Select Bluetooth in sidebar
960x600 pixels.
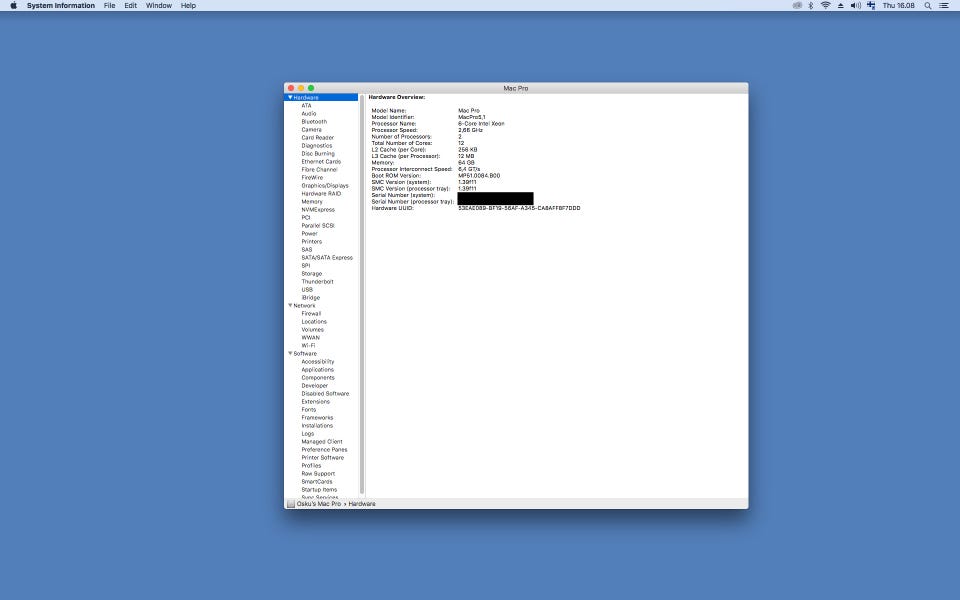[x=314, y=122]
